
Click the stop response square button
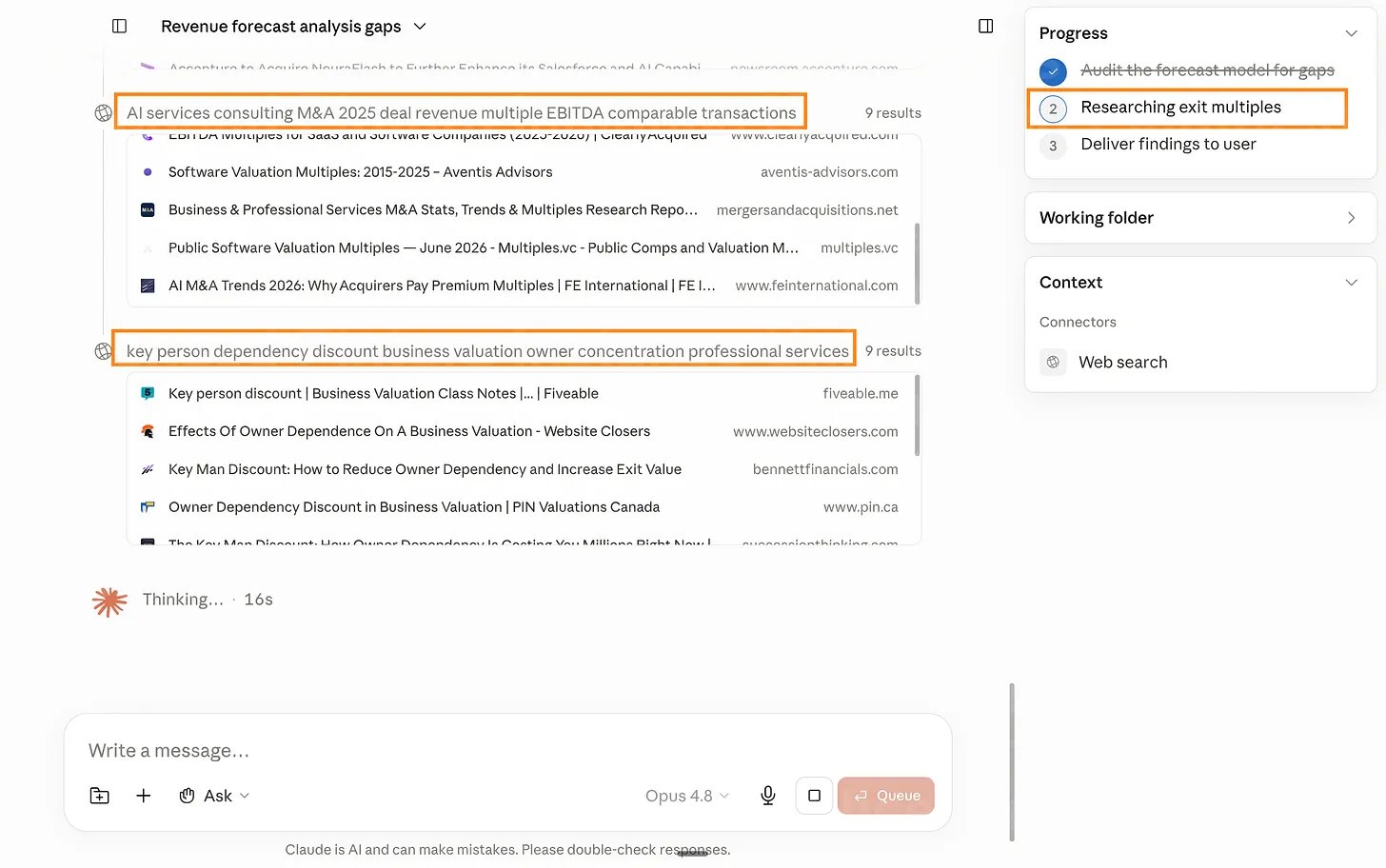click(x=814, y=796)
